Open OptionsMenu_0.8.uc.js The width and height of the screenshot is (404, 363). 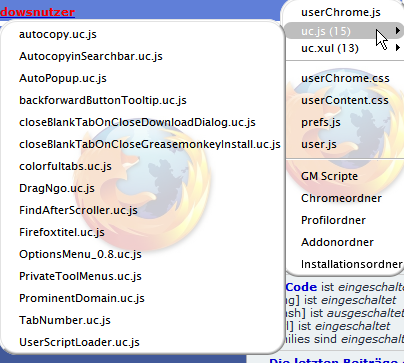(x=80, y=254)
